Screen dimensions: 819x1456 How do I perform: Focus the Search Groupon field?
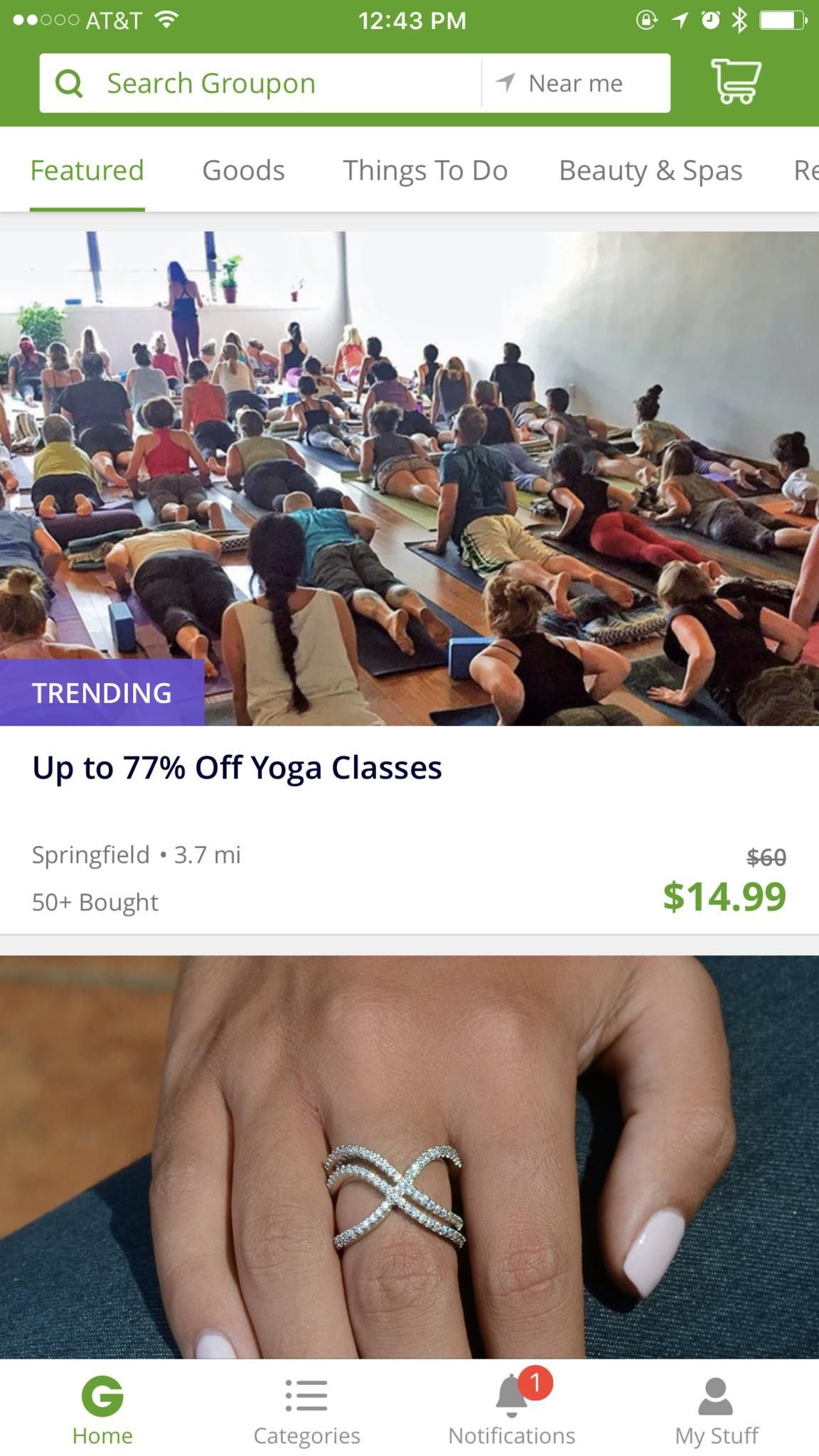[260, 83]
